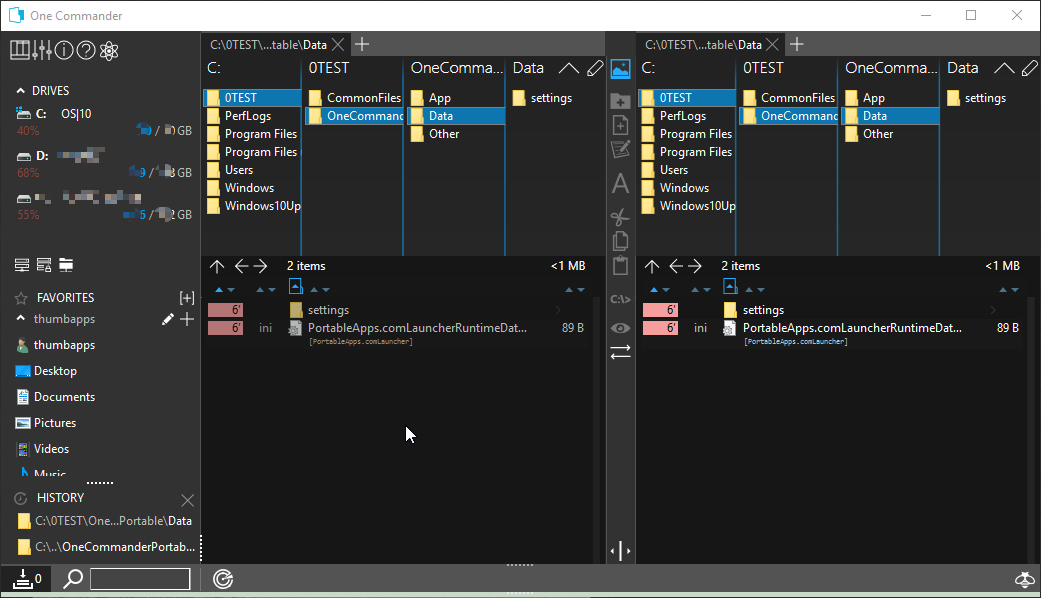Close the left pane Data tab

[x=338, y=44]
